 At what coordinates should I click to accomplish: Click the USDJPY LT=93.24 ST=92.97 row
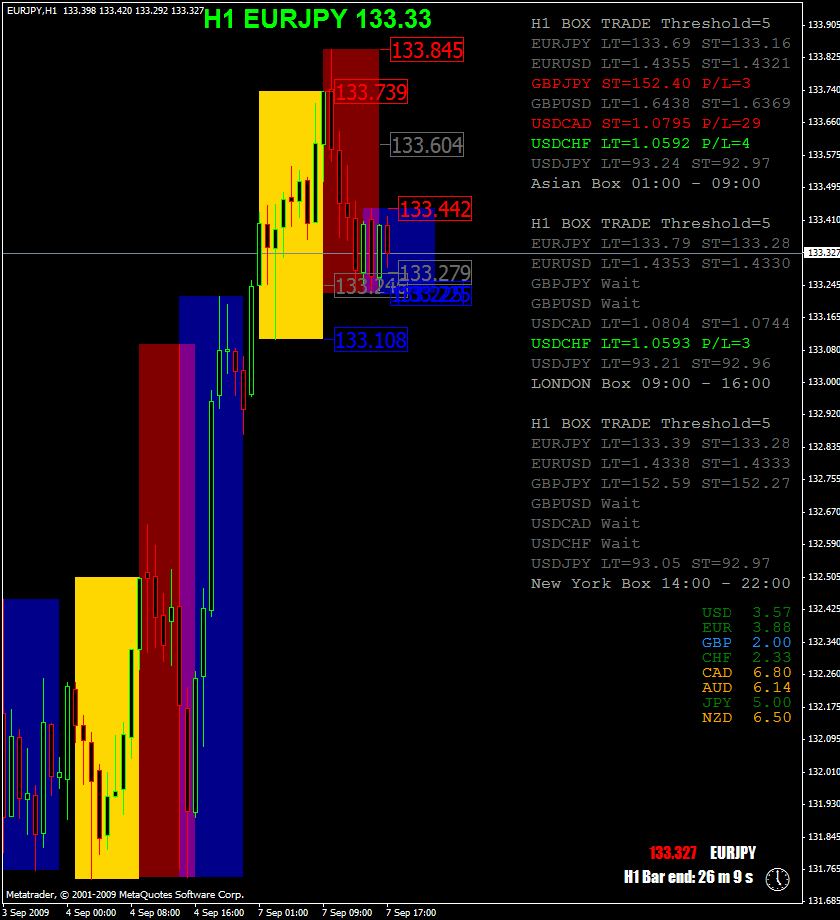coord(651,163)
